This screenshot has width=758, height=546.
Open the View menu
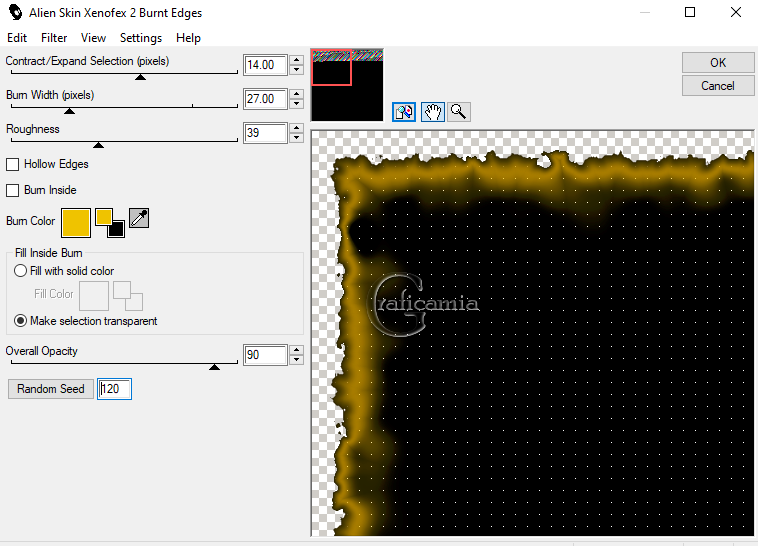pyautogui.click(x=93, y=38)
